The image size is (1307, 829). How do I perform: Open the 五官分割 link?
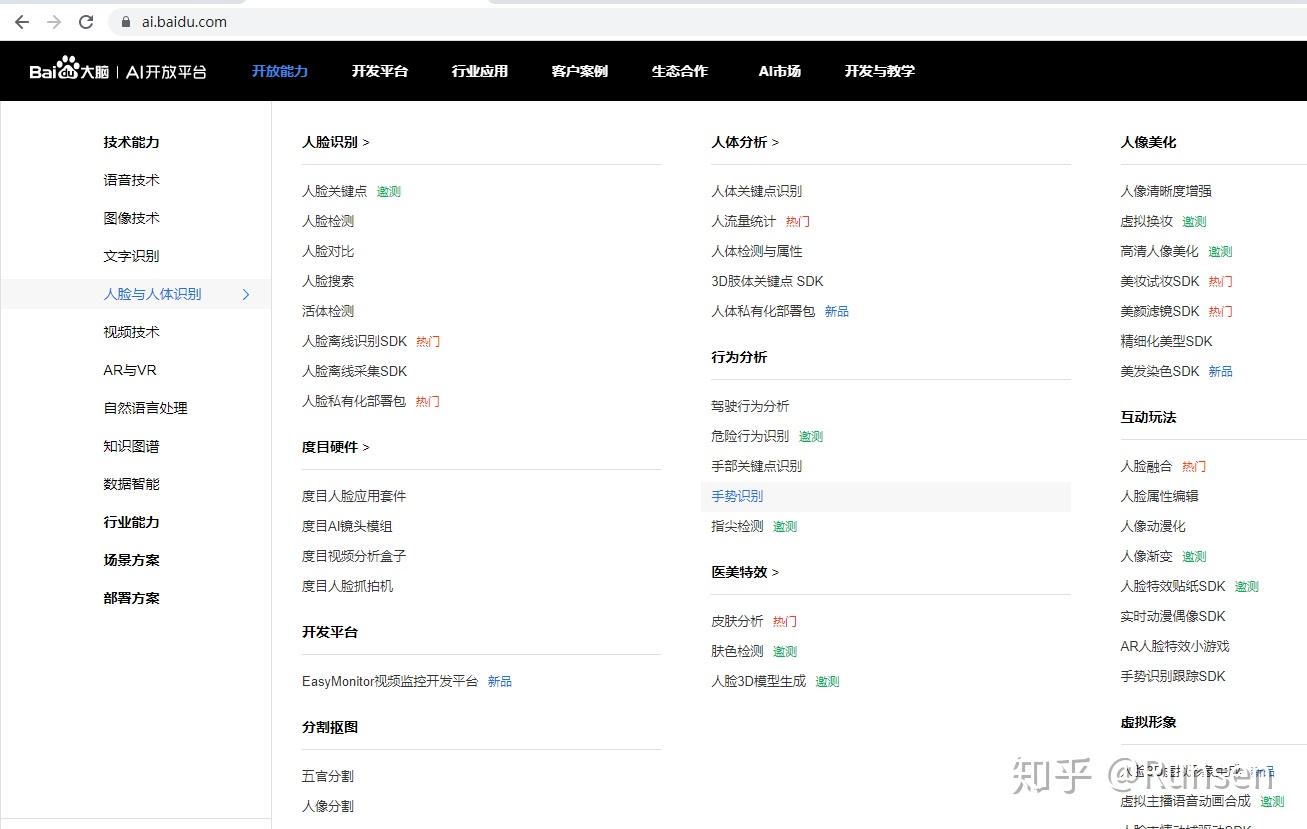click(x=328, y=776)
